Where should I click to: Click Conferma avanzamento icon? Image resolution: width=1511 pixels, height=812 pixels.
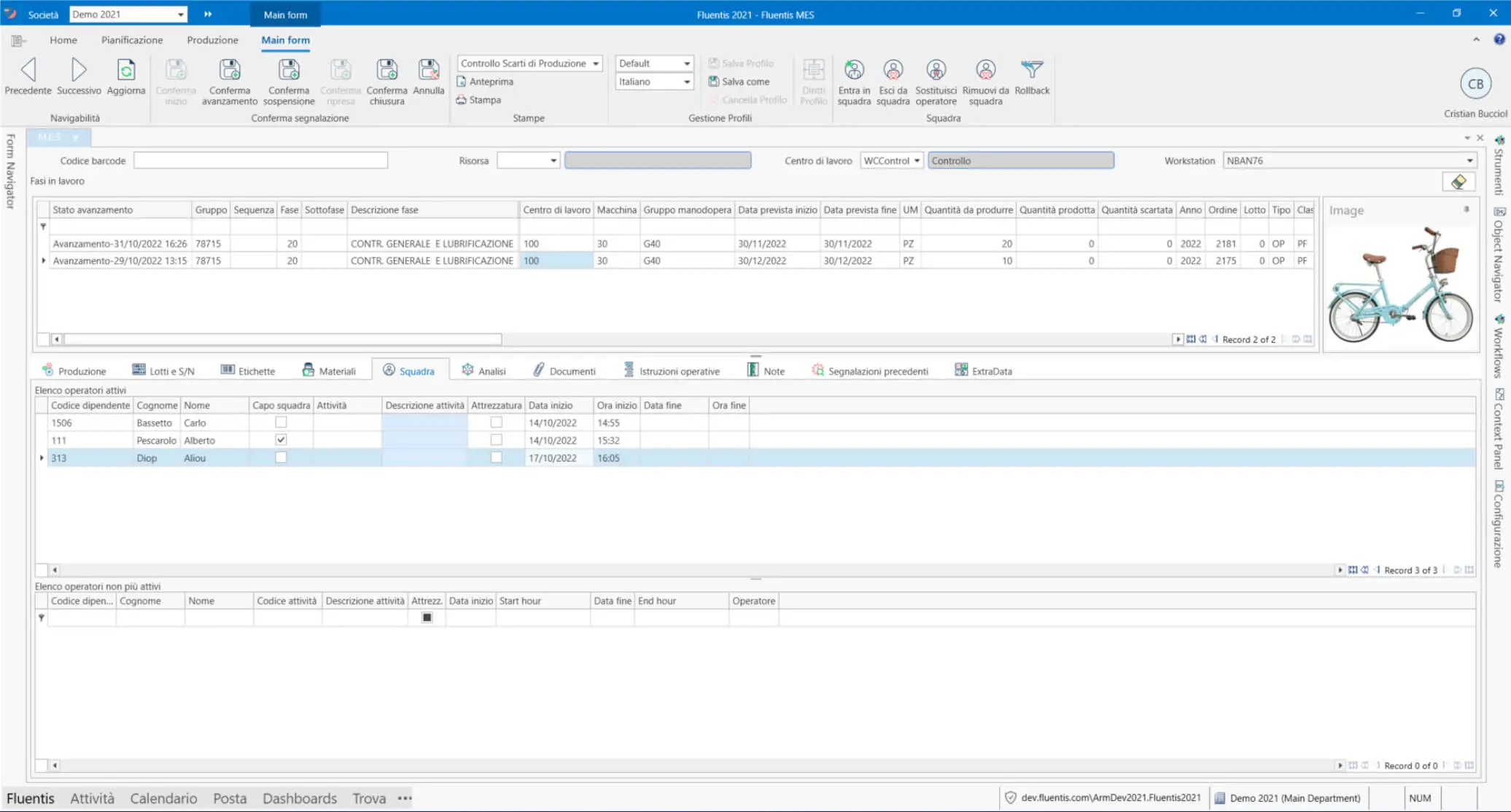click(230, 70)
